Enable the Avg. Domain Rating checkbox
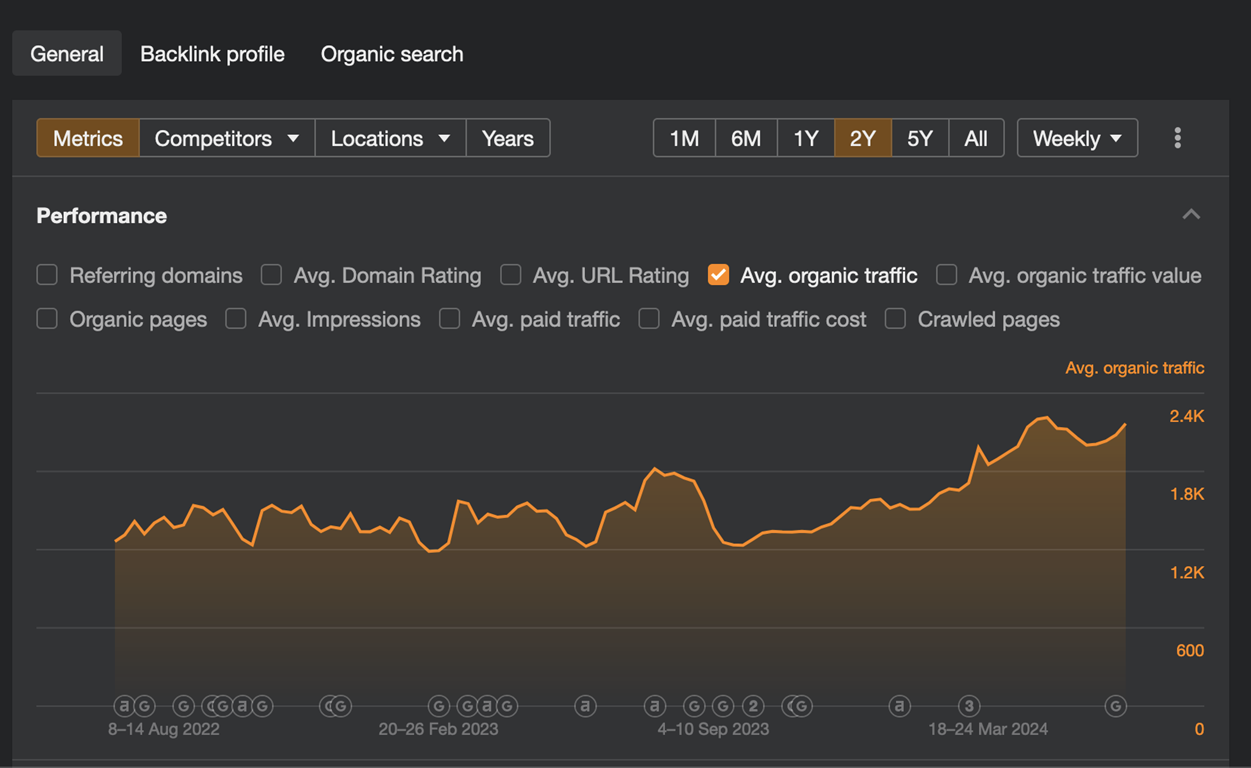The height and width of the screenshot is (768, 1251). click(x=271, y=275)
